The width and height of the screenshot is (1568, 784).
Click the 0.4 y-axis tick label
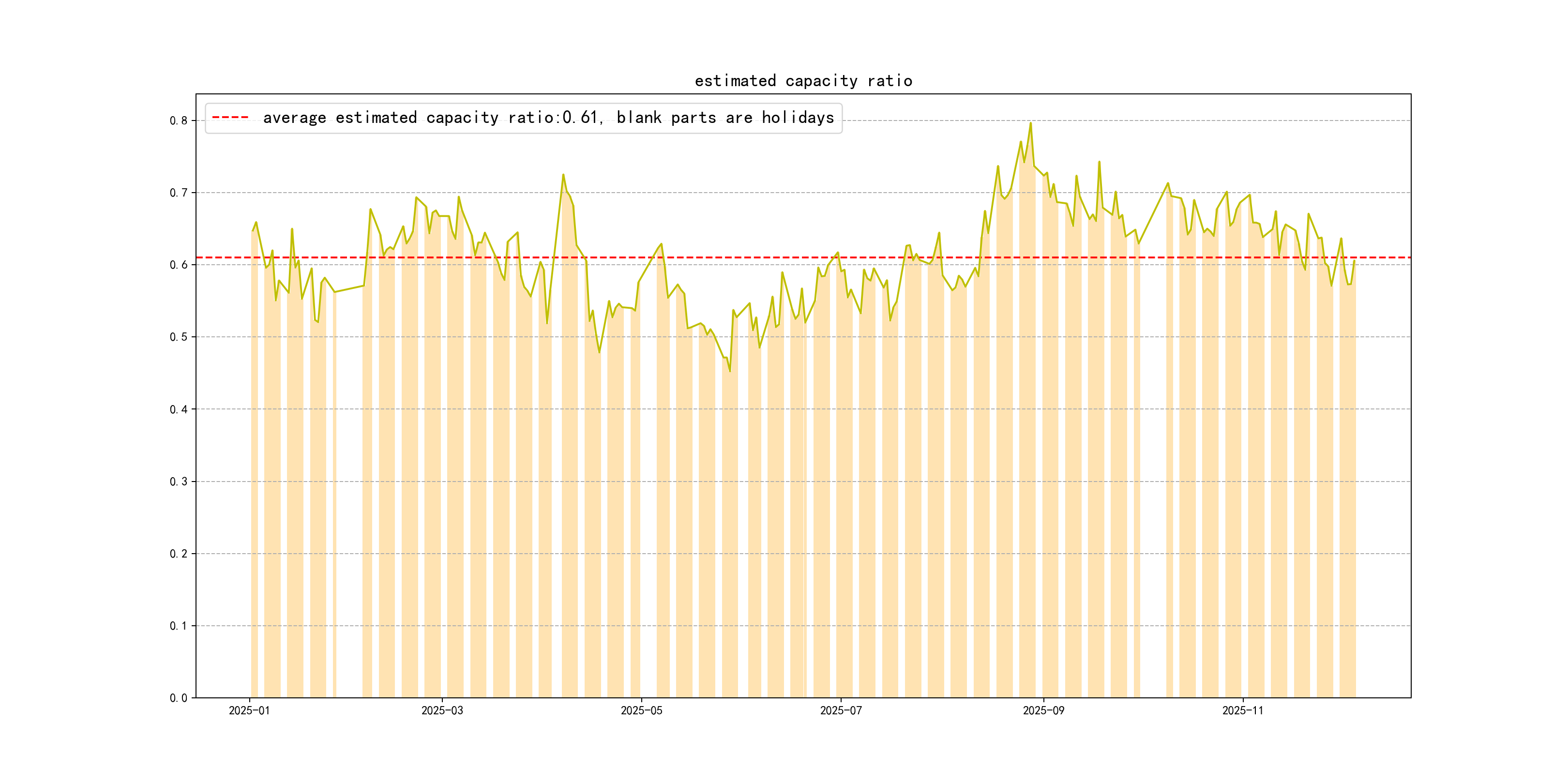click(x=179, y=409)
